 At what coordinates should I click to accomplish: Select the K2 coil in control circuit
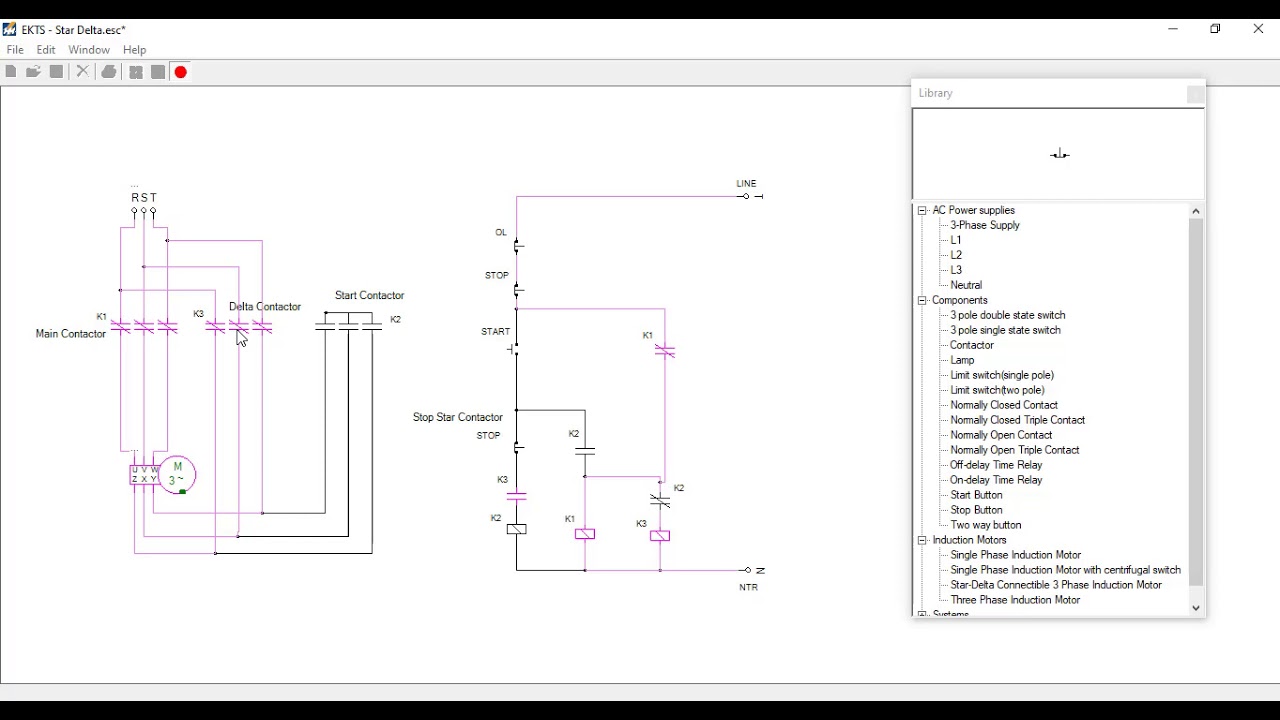pos(517,530)
